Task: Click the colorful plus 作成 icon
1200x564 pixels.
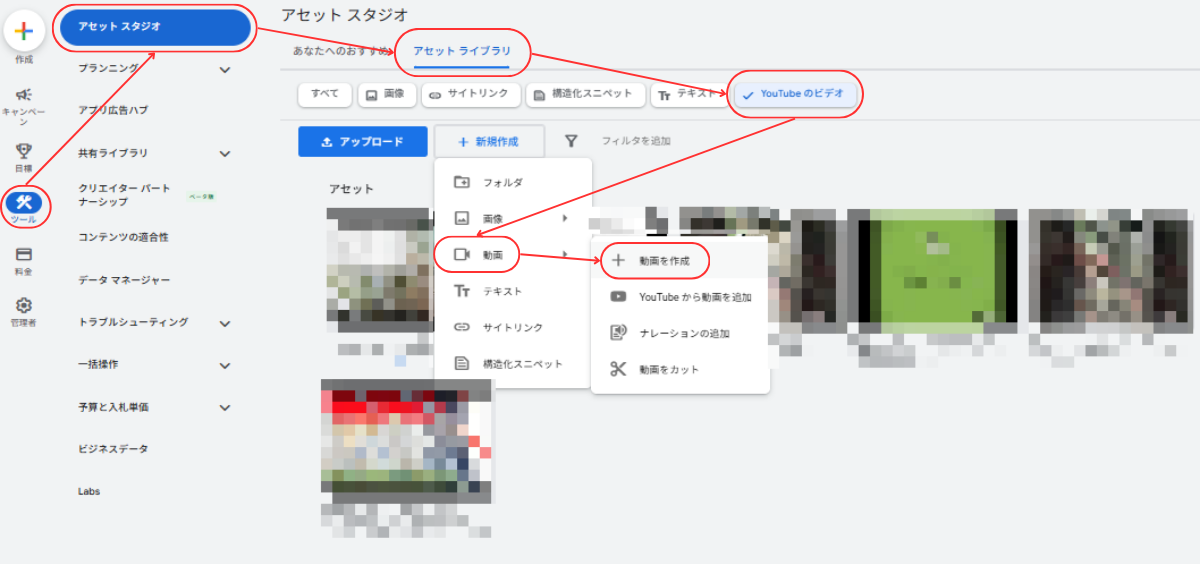Action: [x=24, y=32]
